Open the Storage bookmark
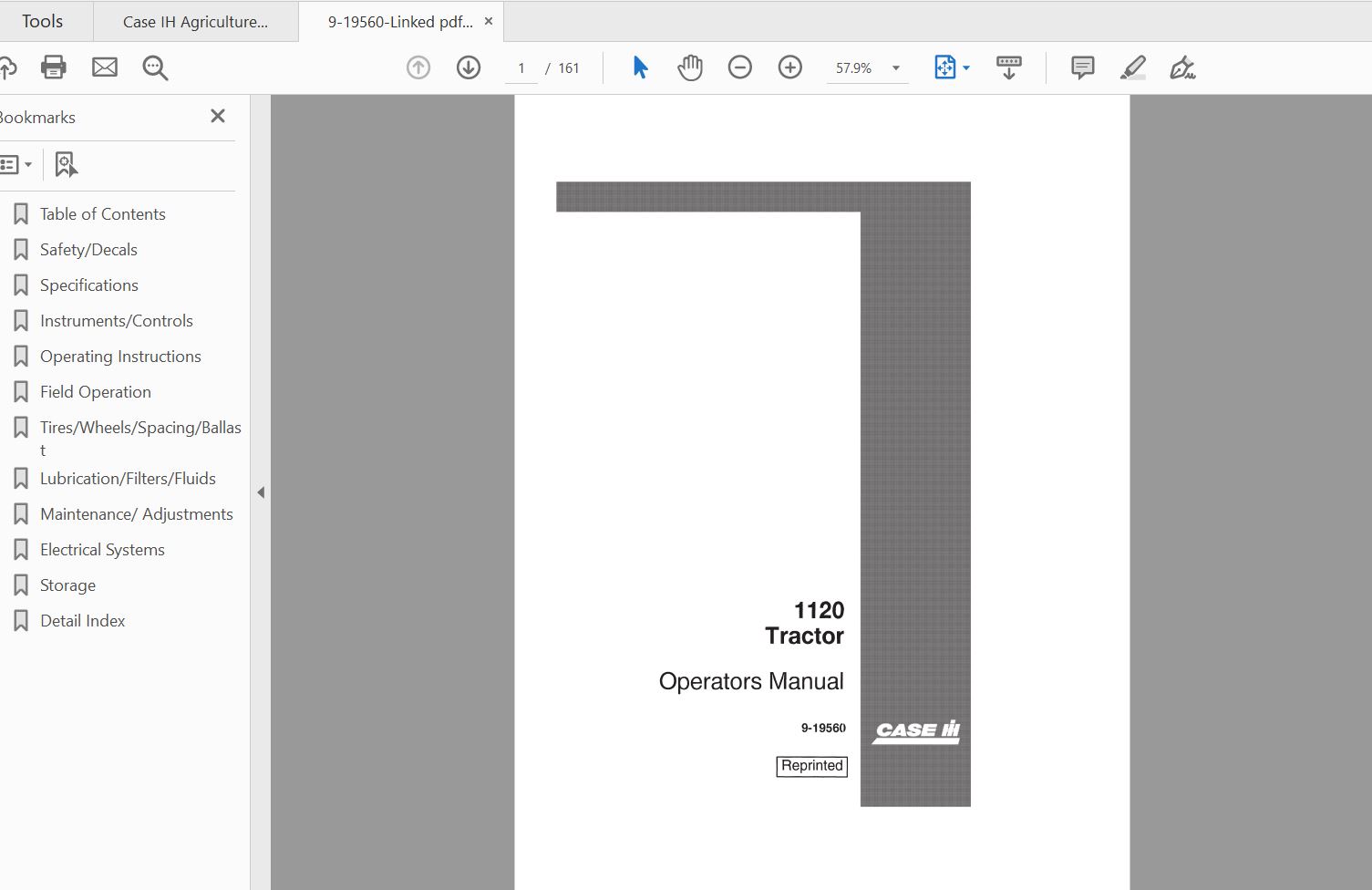 click(x=67, y=585)
